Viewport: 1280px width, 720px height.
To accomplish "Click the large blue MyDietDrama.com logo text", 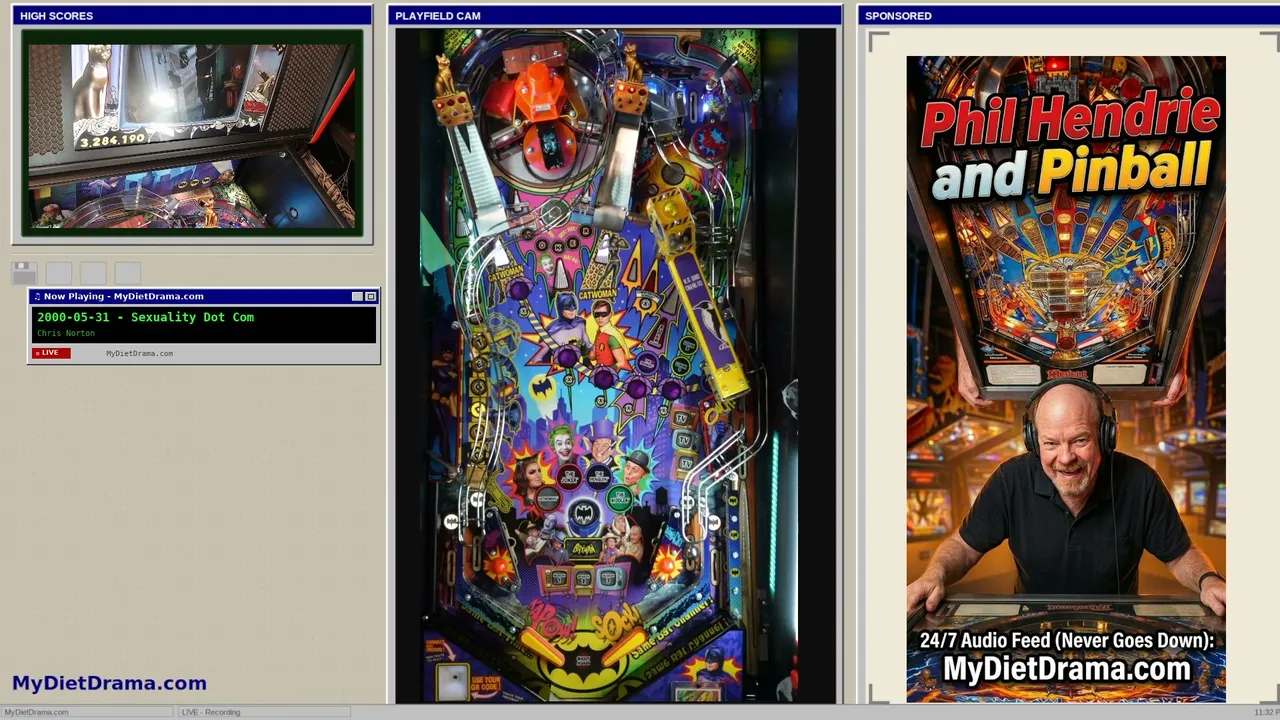I will 109,683.
